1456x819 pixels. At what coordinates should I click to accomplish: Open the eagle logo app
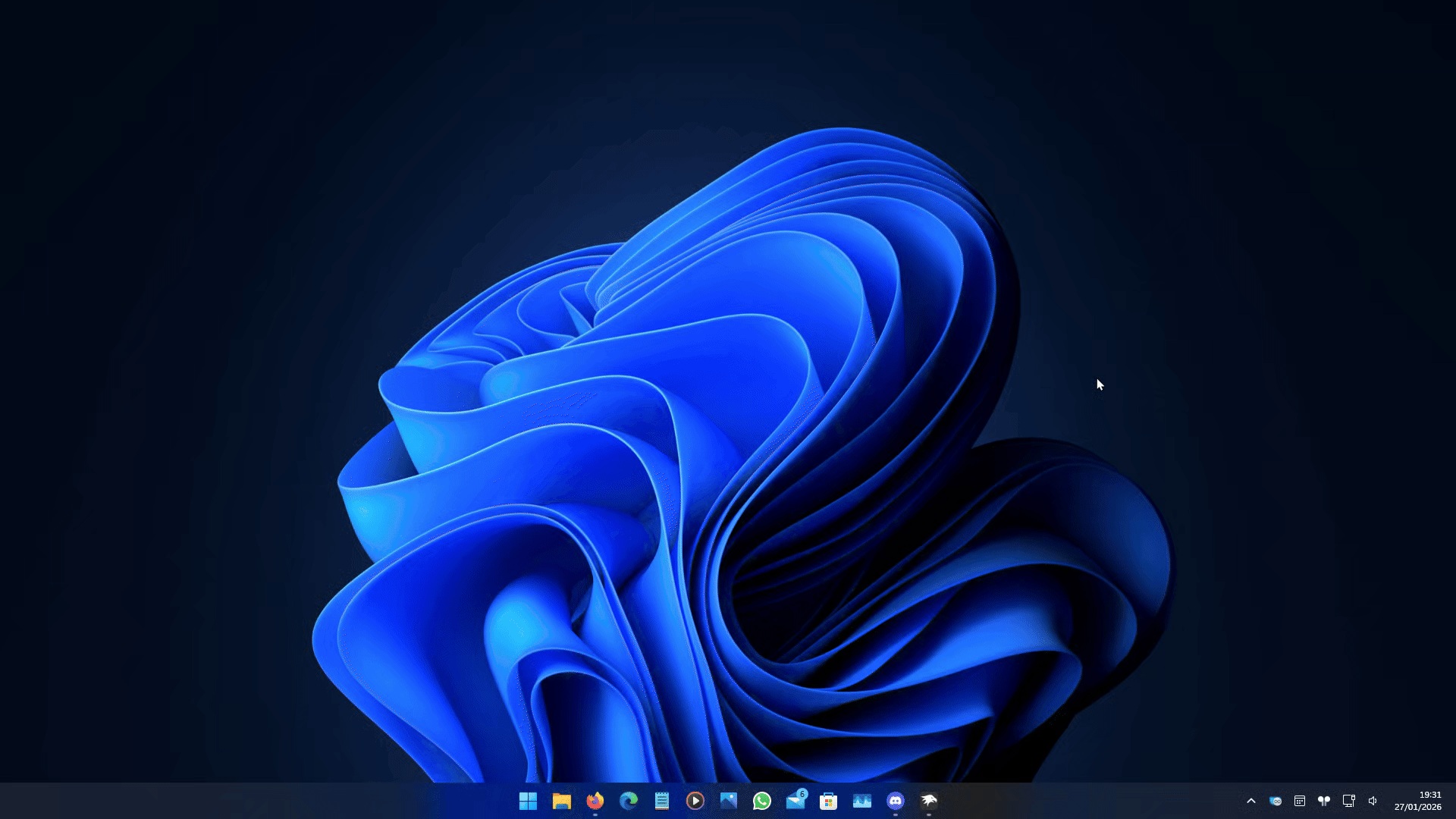(929, 801)
